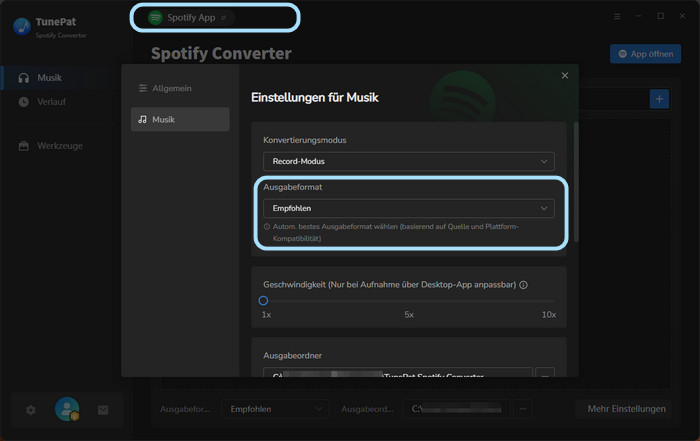
Task: Open Werkzeuge in the left sidebar
Action: pyautogui.click(x=59, y=146)
